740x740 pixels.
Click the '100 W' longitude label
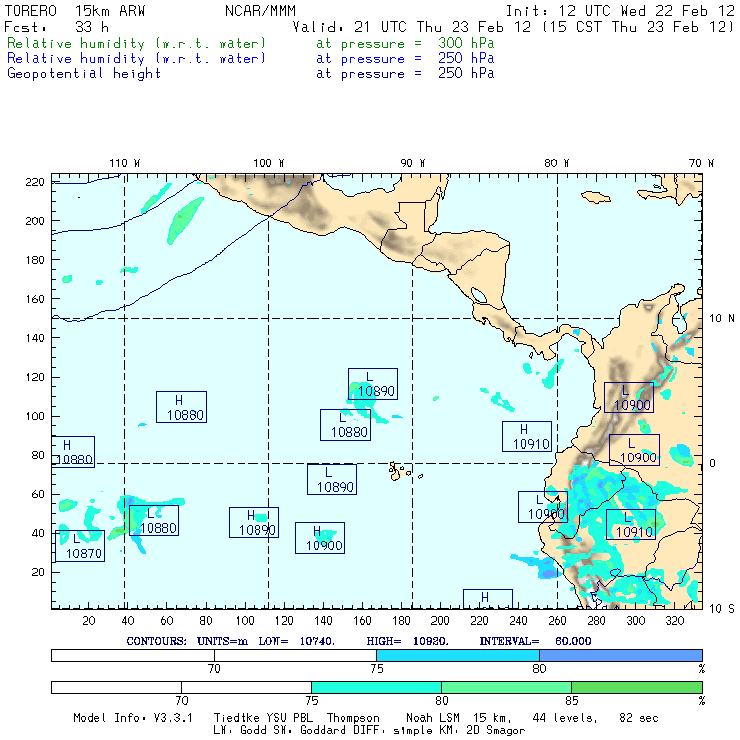click(269, 163)
